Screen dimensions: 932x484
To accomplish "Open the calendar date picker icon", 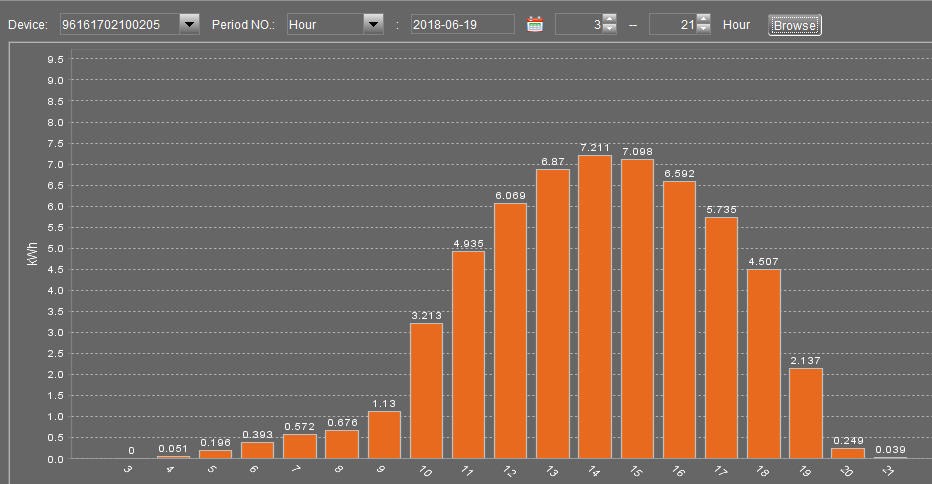I will (x=535, y=25).
